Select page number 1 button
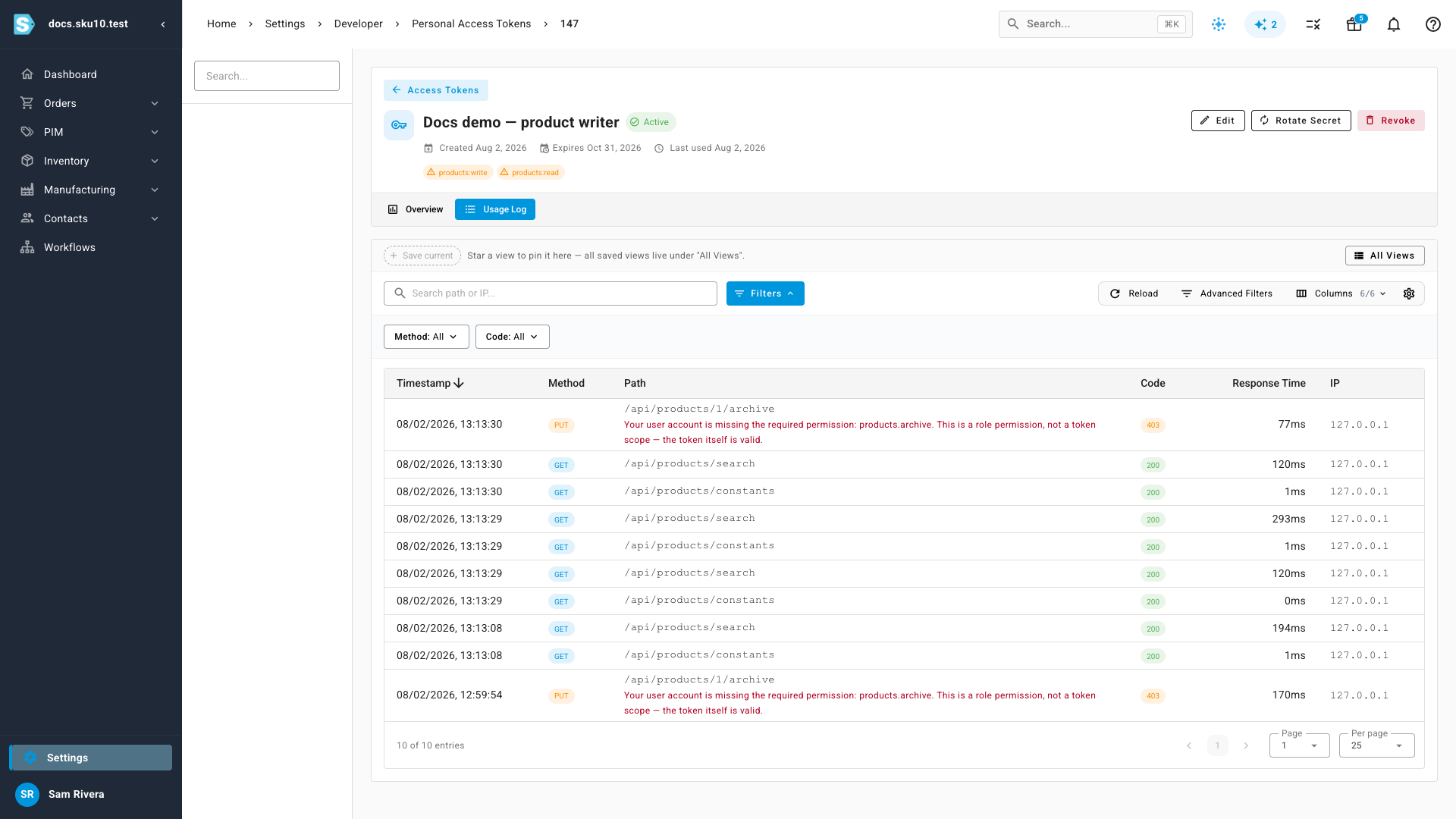The height and width of the screenshot is (819, 1456). [1218, 745]
